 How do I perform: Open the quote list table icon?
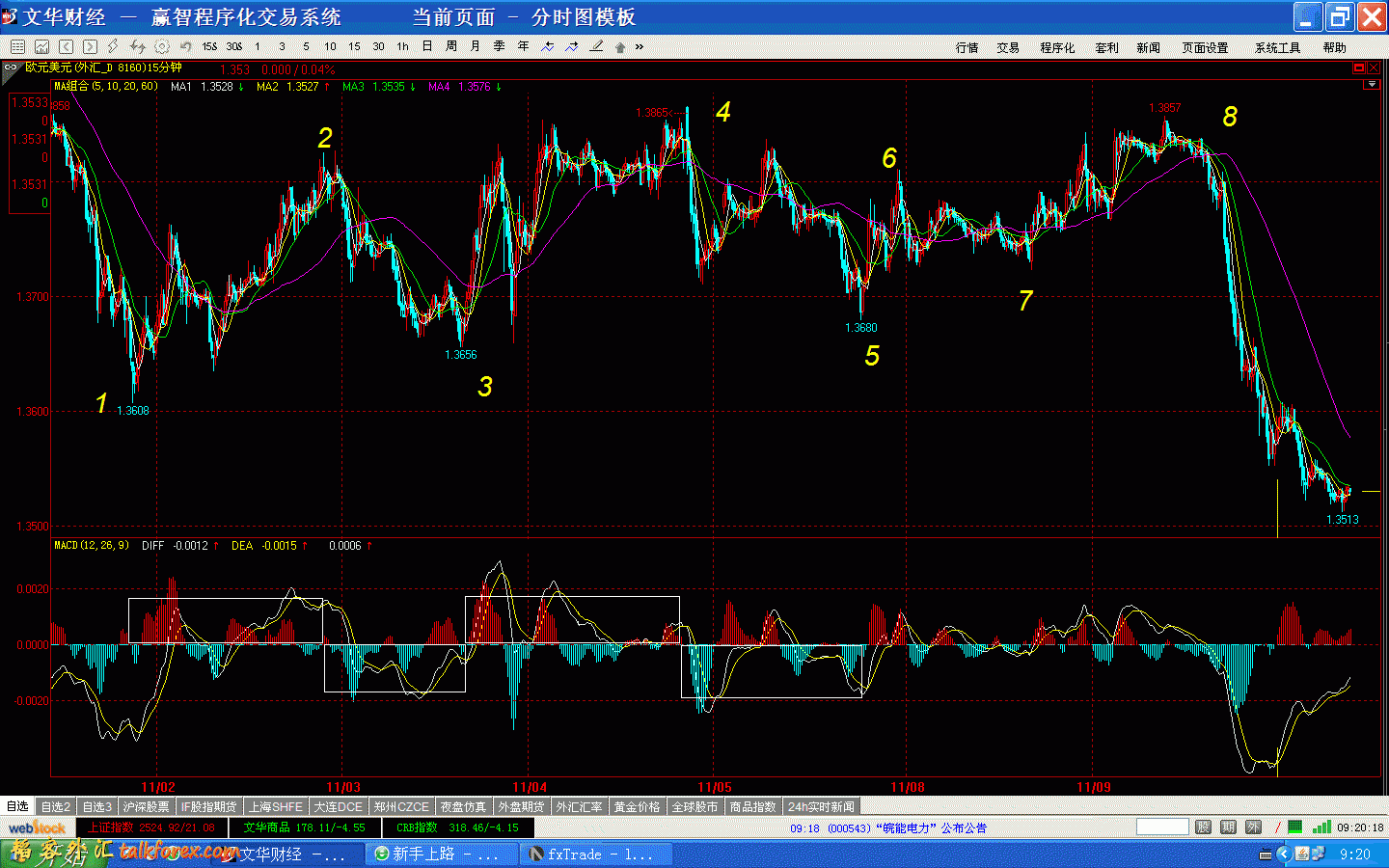pyautogui.click(x=17, y=46)
